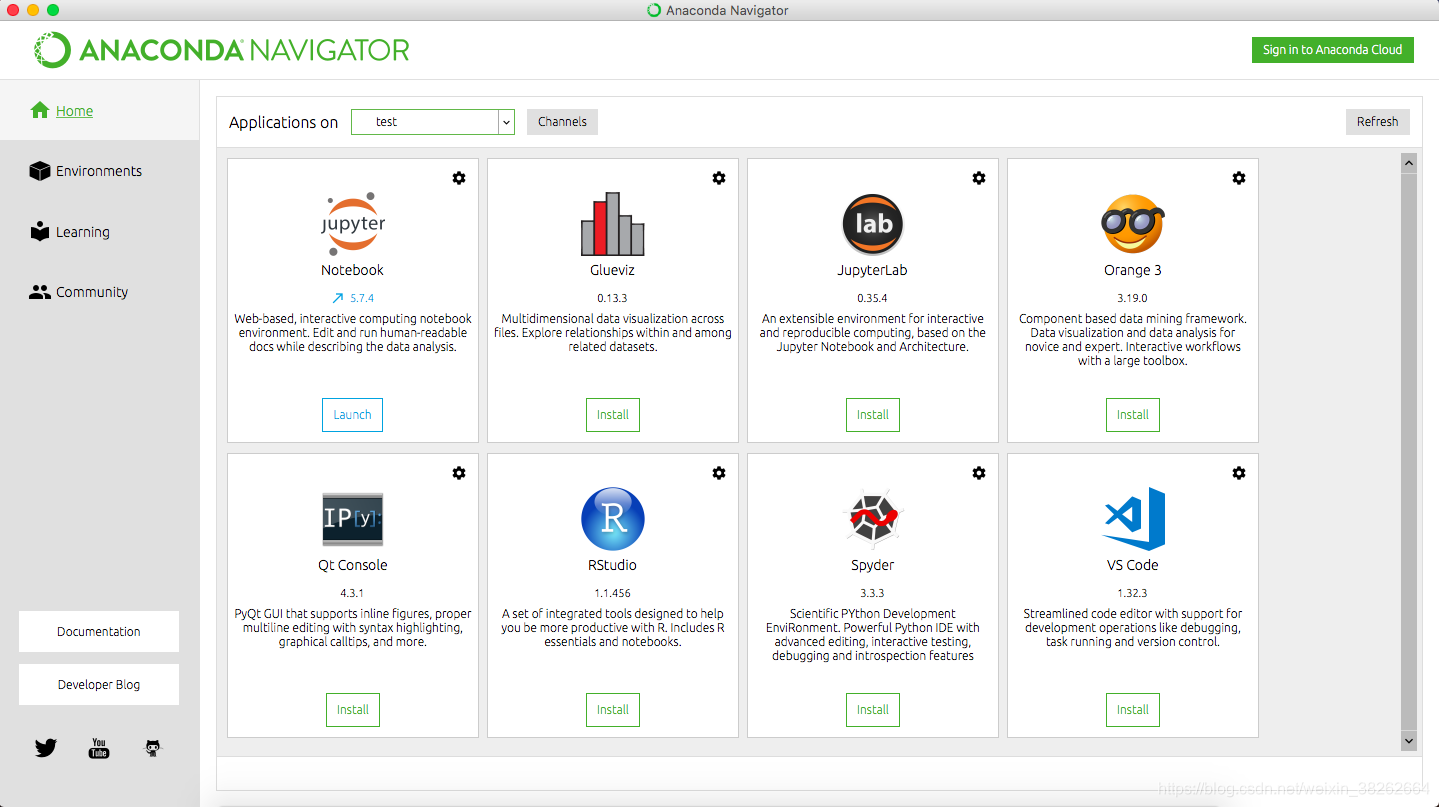Open the Developer Blog link button
Screen dimensions: 1439x807
[99, 685]
